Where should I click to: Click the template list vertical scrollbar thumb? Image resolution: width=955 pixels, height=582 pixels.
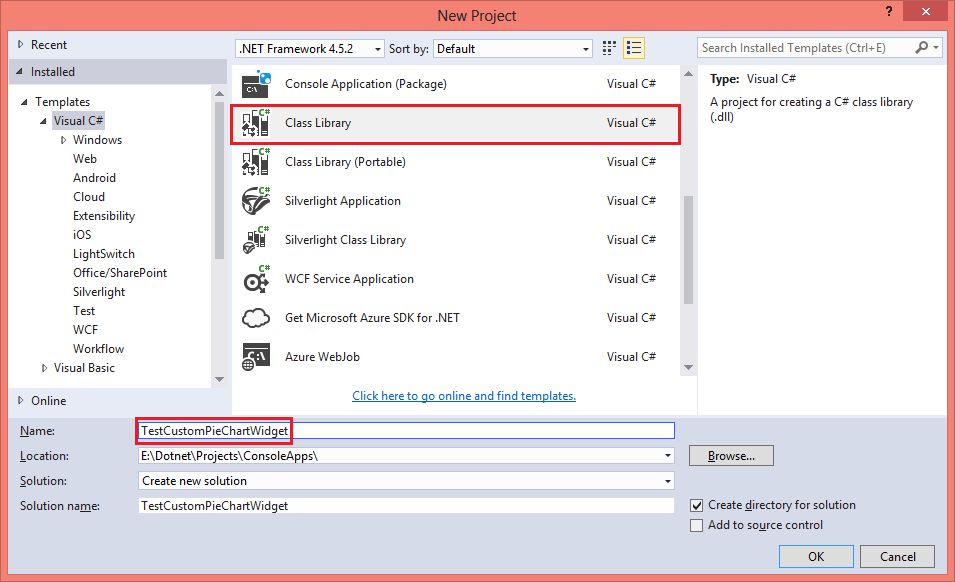[688, 250]
